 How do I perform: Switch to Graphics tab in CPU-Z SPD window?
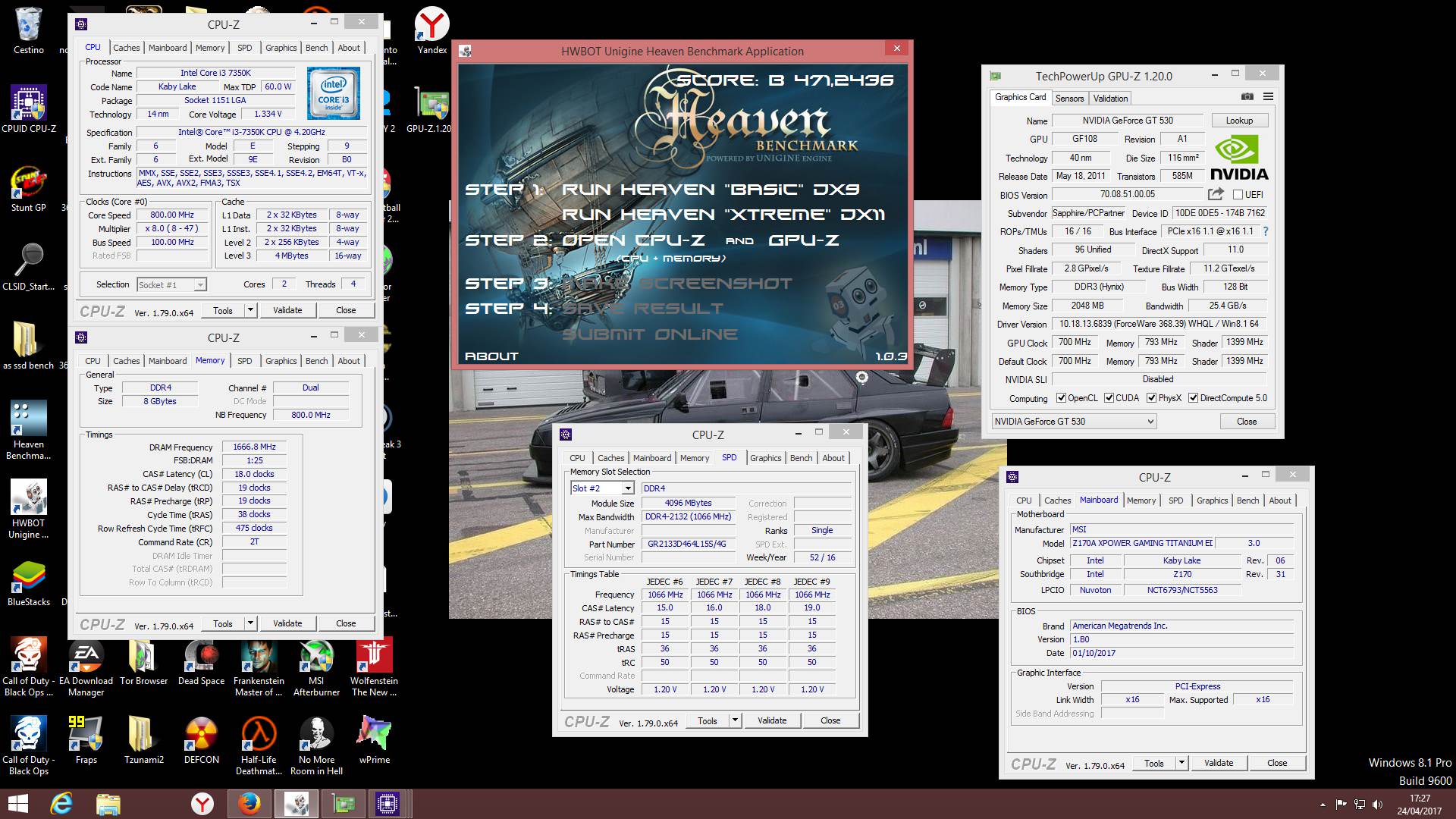pyautogui.click(x=765, y=458)
